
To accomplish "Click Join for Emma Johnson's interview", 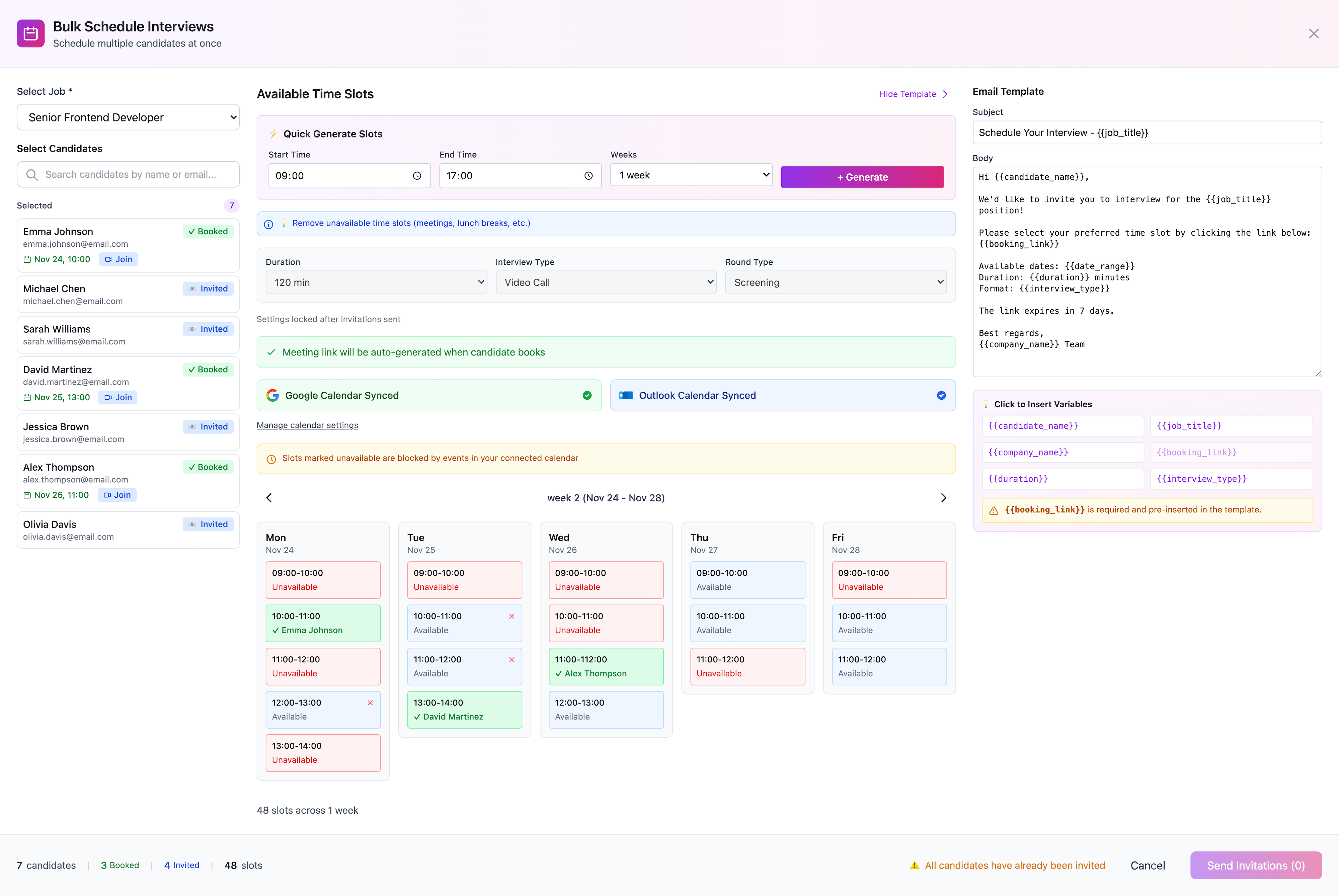I will pyautogui.click(x=119, y=259).
